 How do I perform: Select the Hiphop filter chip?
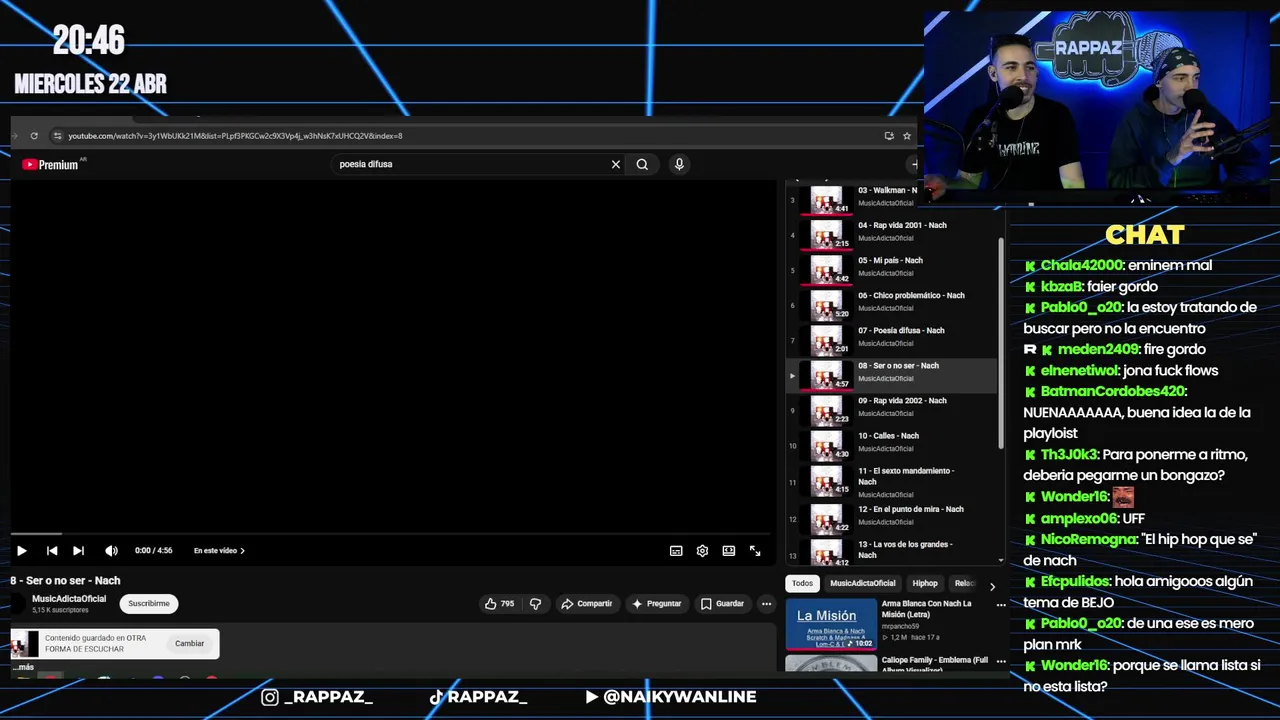(x=925, y=584)
